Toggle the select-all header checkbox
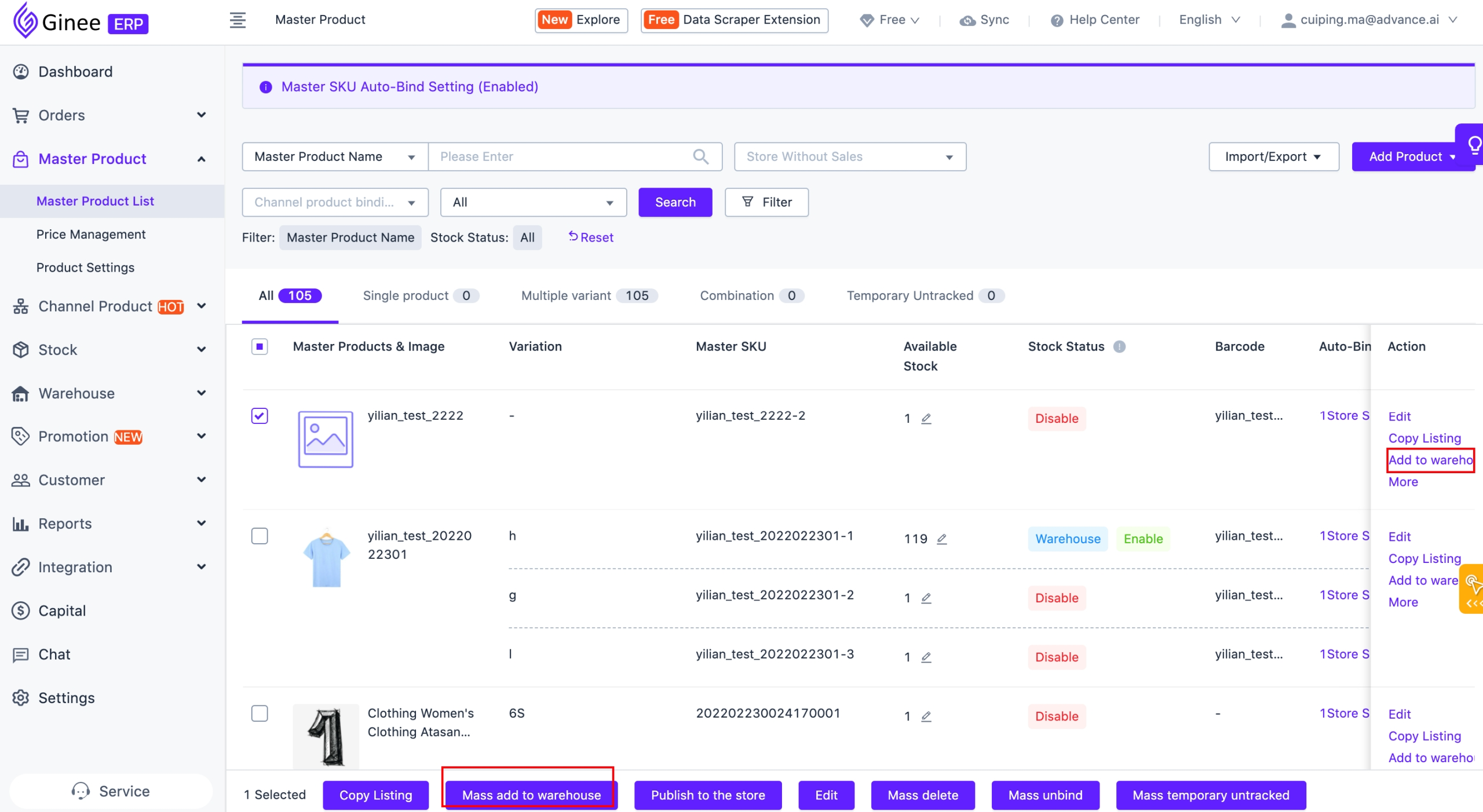 [x=260, y=346]
